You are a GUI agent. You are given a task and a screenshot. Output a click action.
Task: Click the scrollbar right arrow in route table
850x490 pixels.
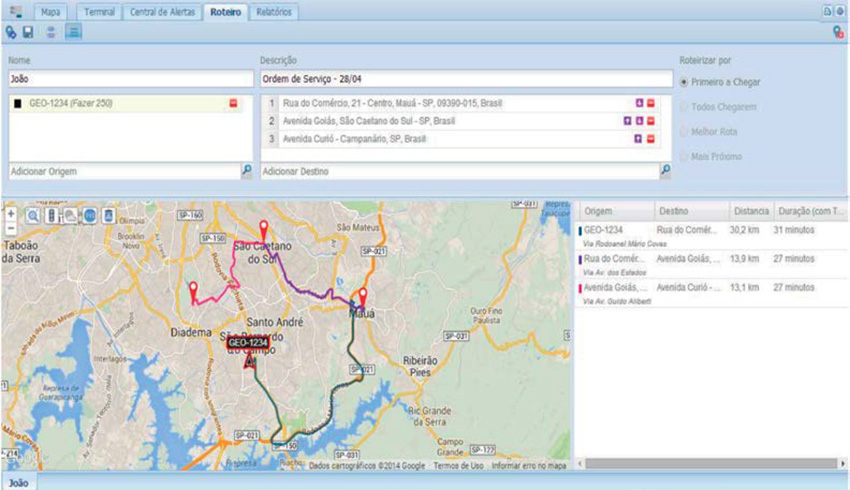(842, 463)
